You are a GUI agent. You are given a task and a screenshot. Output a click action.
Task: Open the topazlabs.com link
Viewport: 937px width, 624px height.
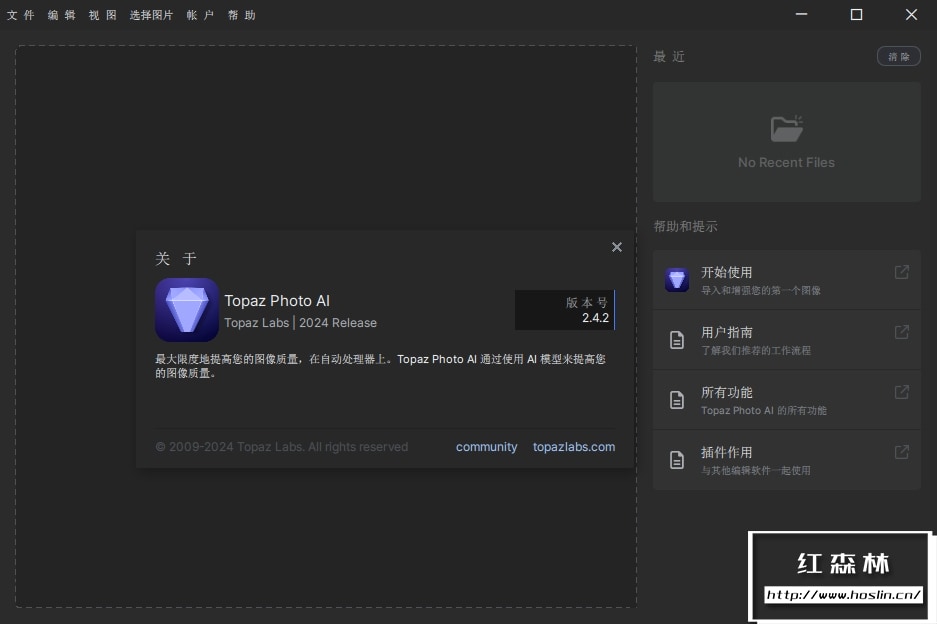[x=574, y=446]
